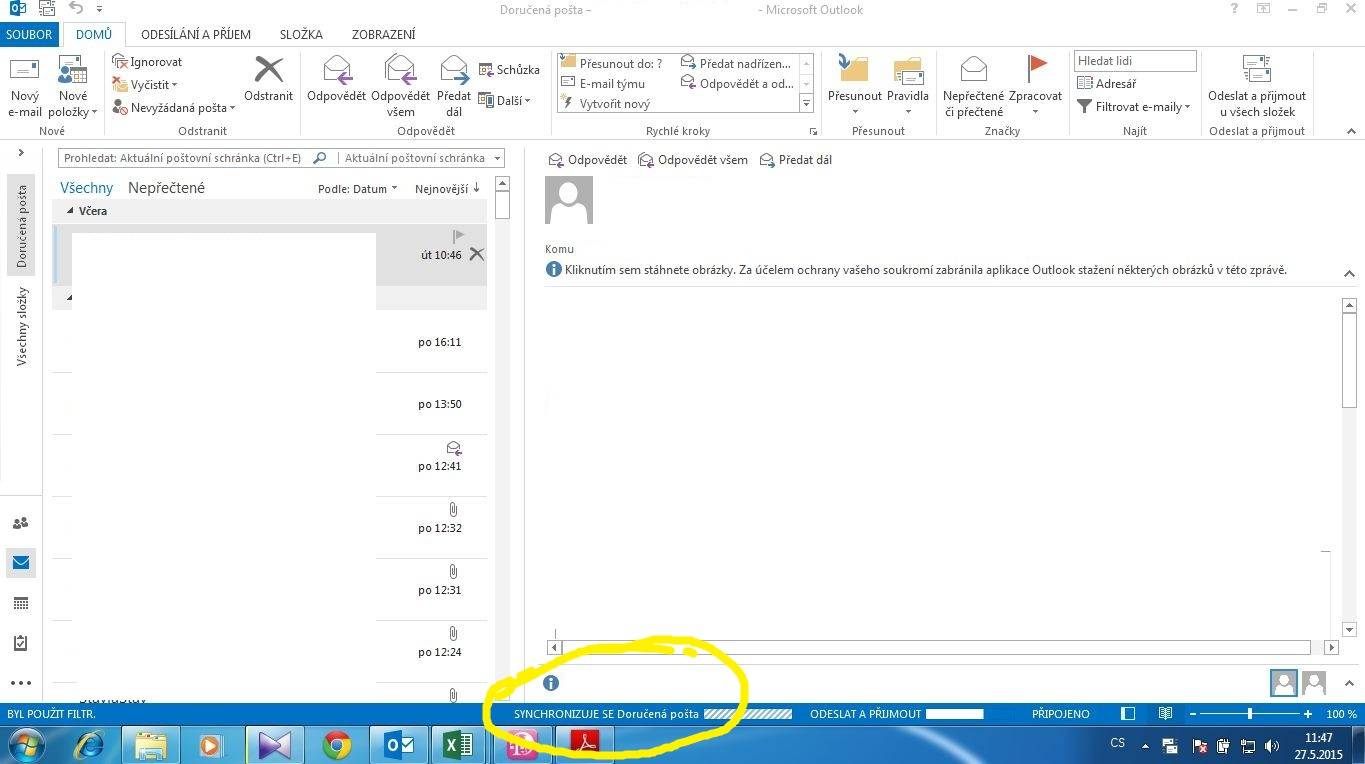Open the Tasks navigation icon
Viewport: 1365px width, 764px height.
[x=20, y=643]
